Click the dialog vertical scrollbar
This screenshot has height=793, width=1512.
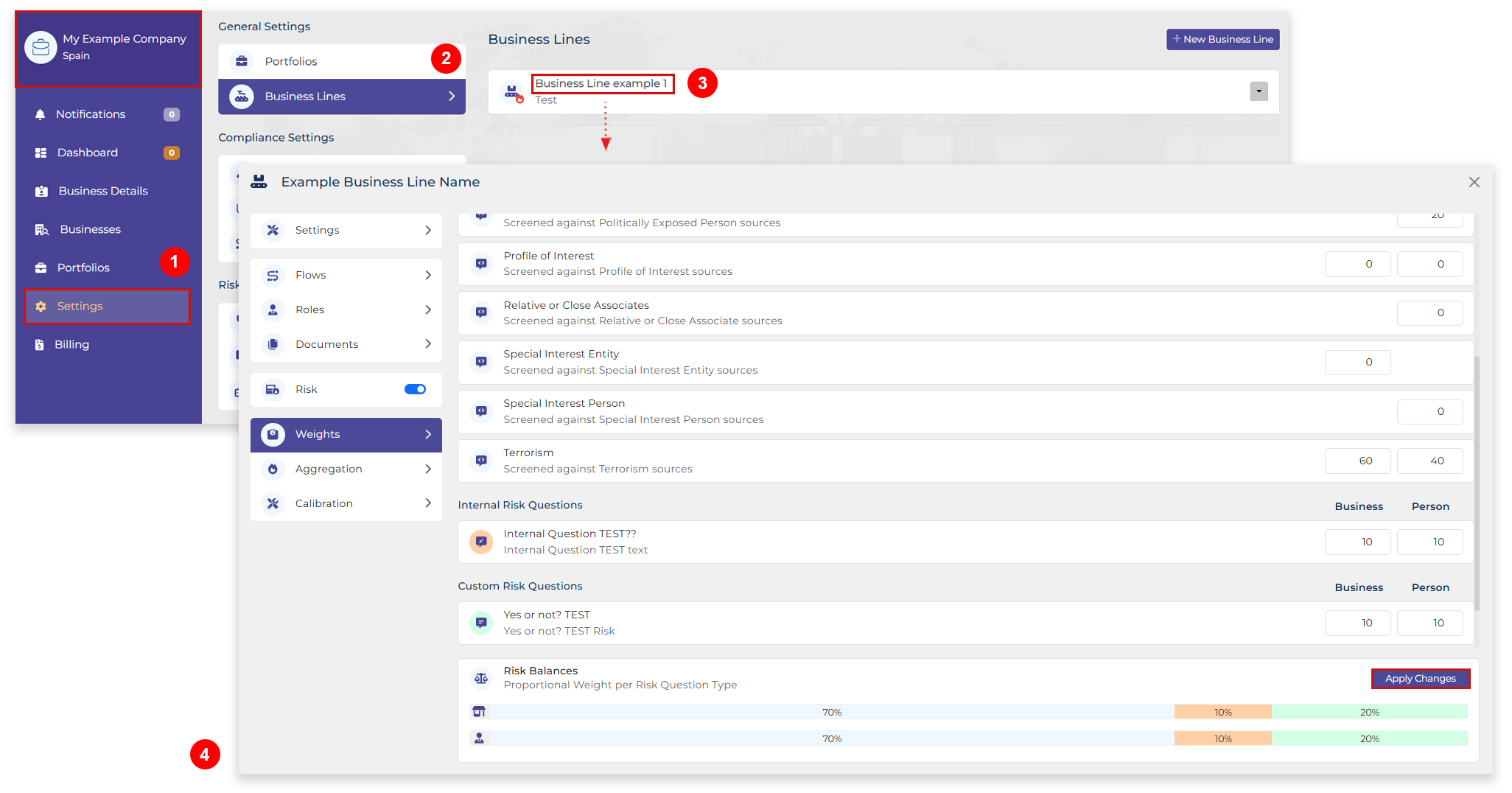[1477, 484]
